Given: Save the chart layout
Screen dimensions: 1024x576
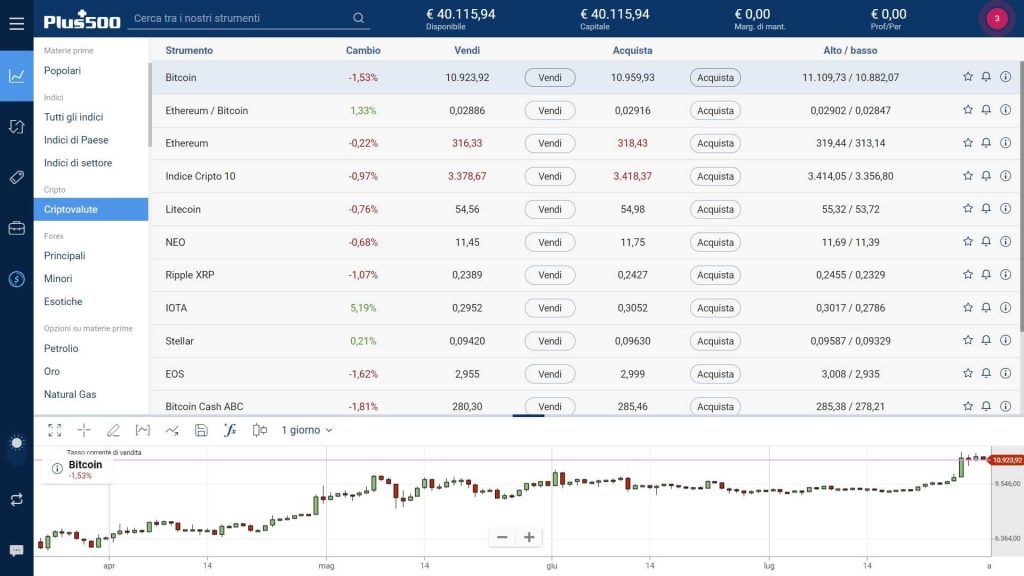Looking at the screenshot, I should 201,430.
